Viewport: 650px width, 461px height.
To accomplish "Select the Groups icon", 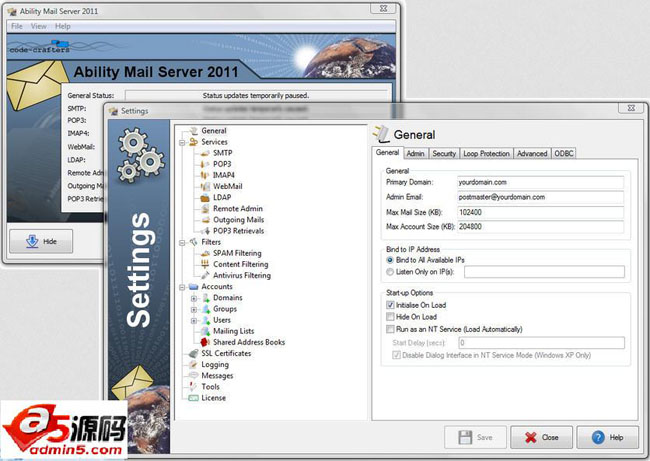I will [206, 309].
